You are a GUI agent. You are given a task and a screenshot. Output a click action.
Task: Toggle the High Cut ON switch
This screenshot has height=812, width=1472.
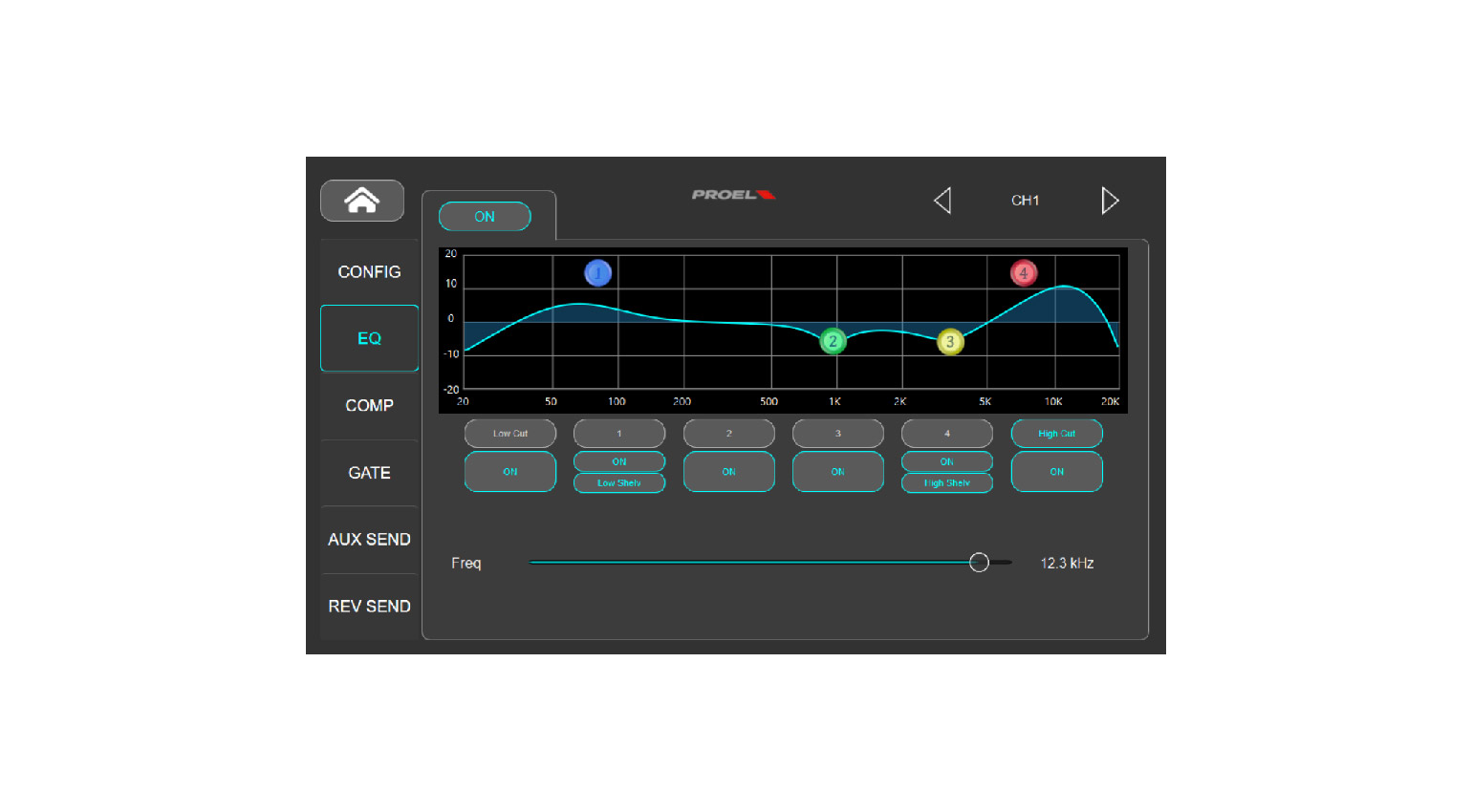point(1056,472)
